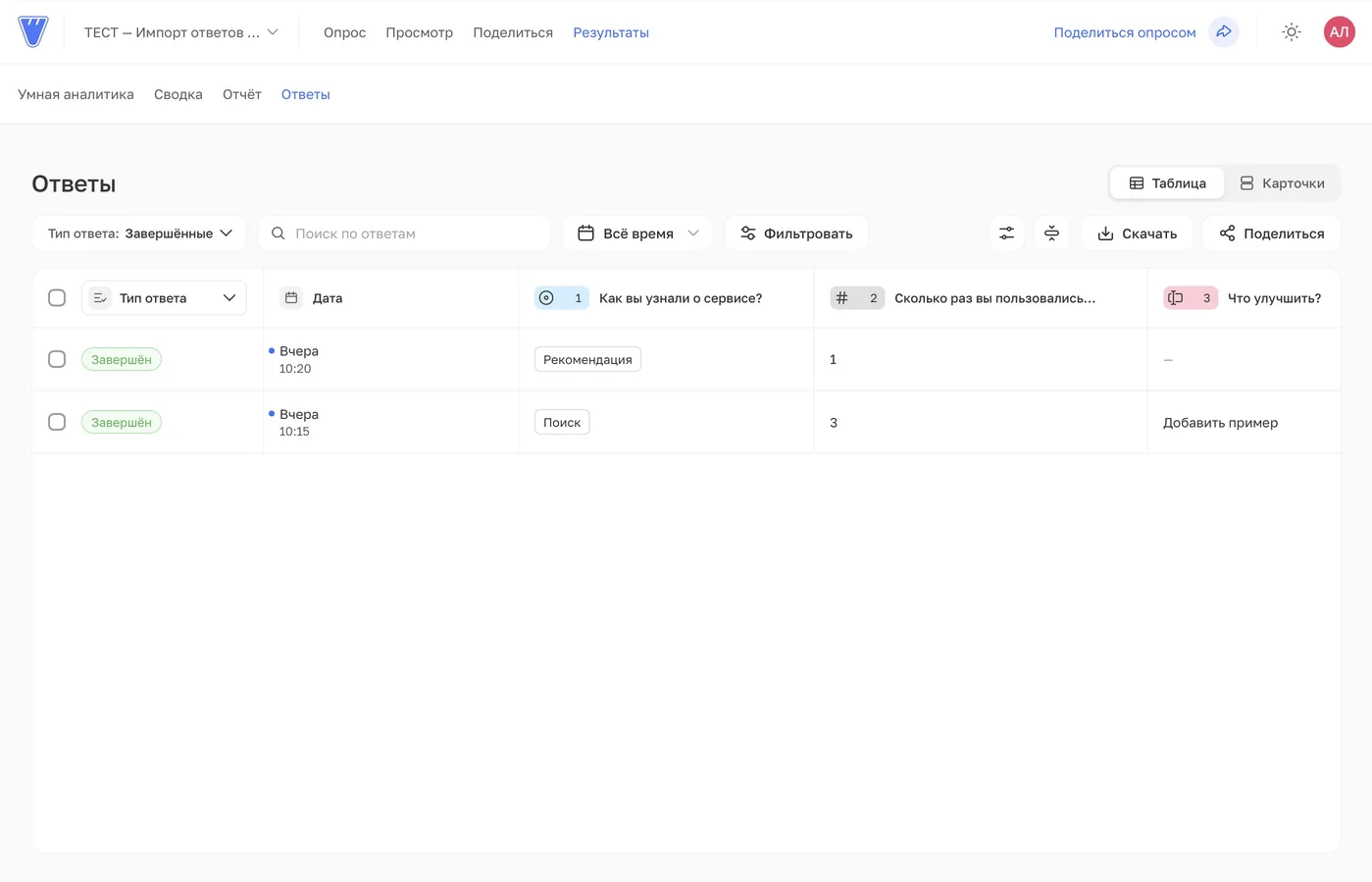Click the Поиск answer tag
Image resolution: width=1372 pixels, height=882 pixels.
[562, 422]
